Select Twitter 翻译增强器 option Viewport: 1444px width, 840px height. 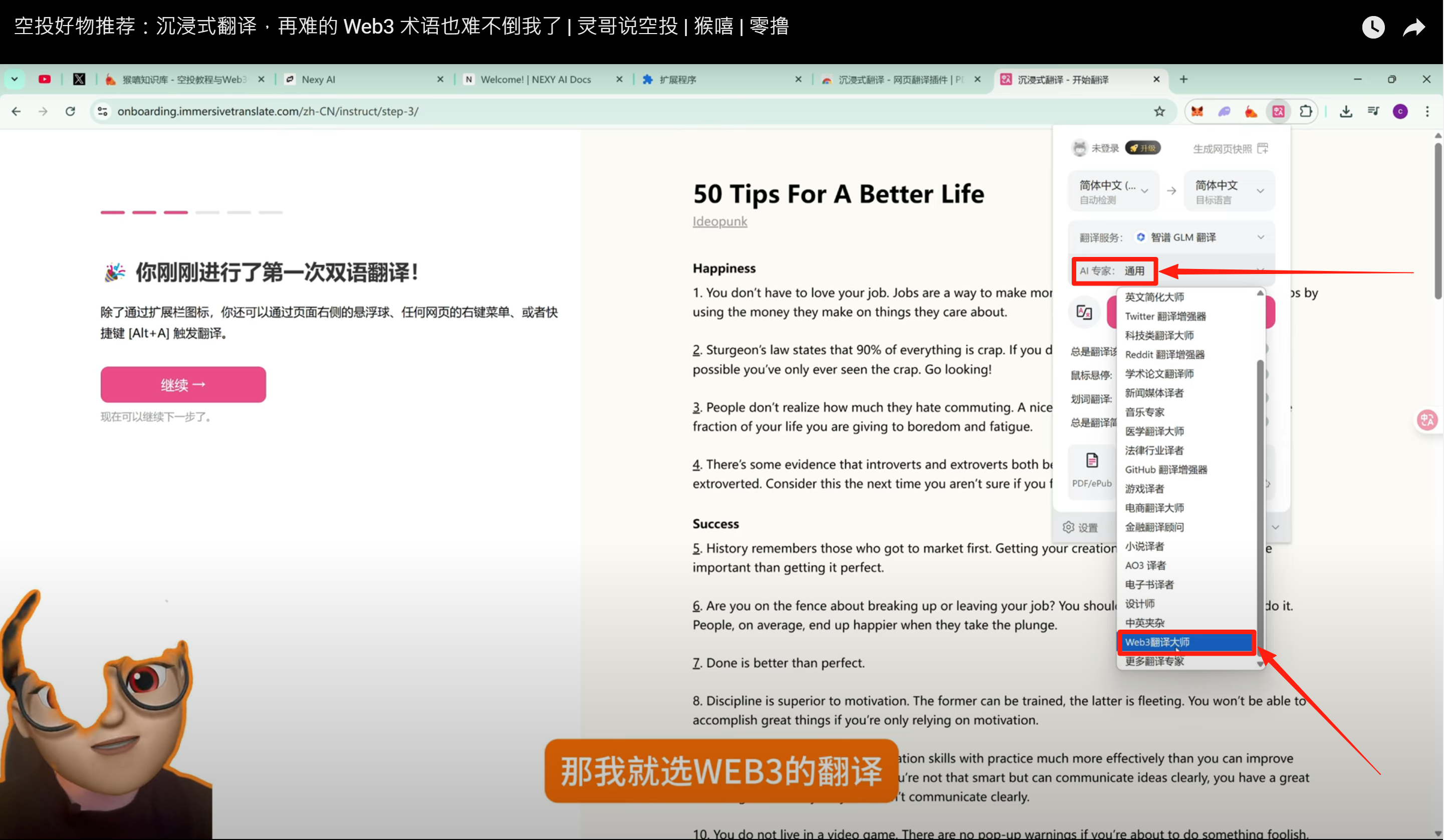1165,316
